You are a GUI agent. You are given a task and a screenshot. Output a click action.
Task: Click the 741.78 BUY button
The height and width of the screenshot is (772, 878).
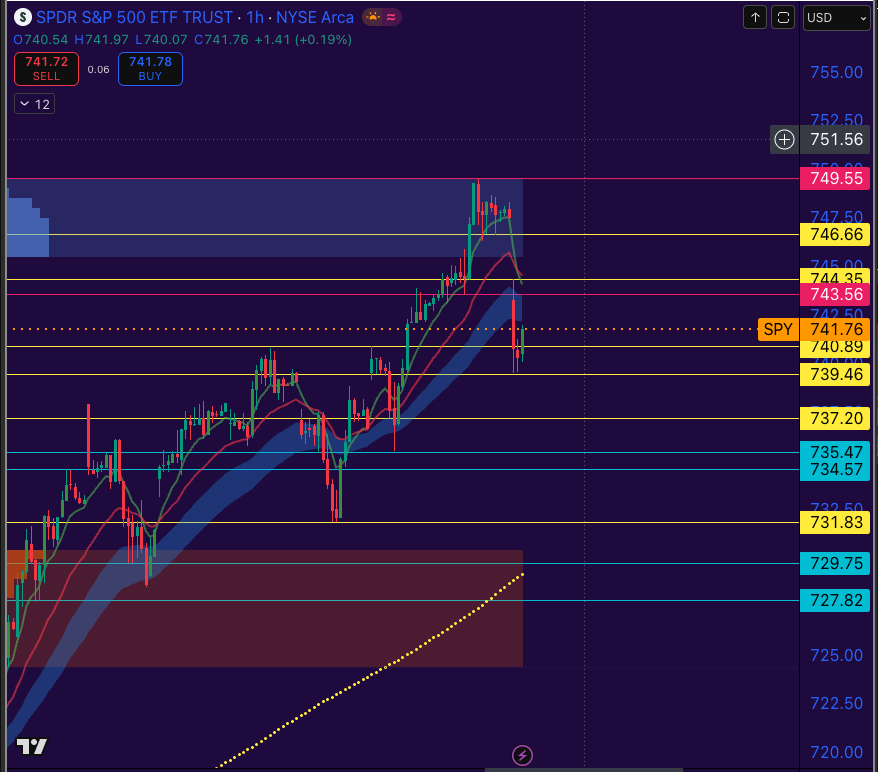[x=150, y=69]
